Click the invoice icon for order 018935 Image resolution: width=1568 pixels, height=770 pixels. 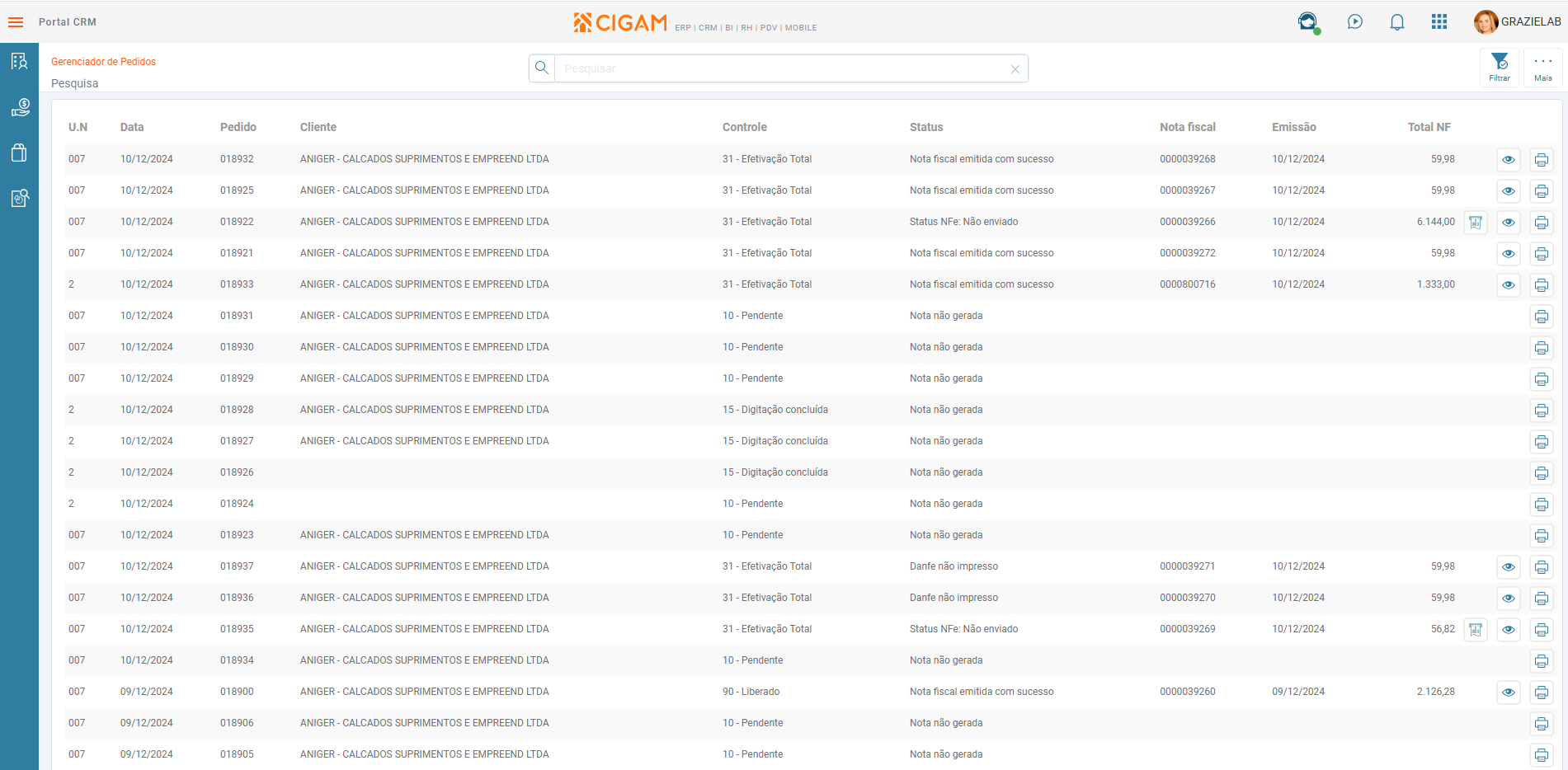[x=1476, y=630]
